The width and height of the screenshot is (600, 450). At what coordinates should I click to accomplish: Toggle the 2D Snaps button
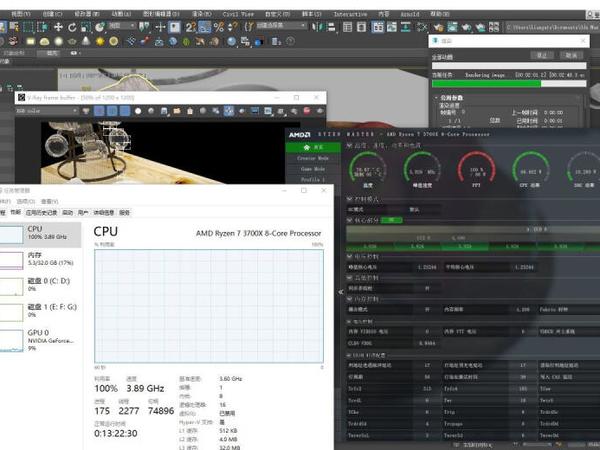191,27
